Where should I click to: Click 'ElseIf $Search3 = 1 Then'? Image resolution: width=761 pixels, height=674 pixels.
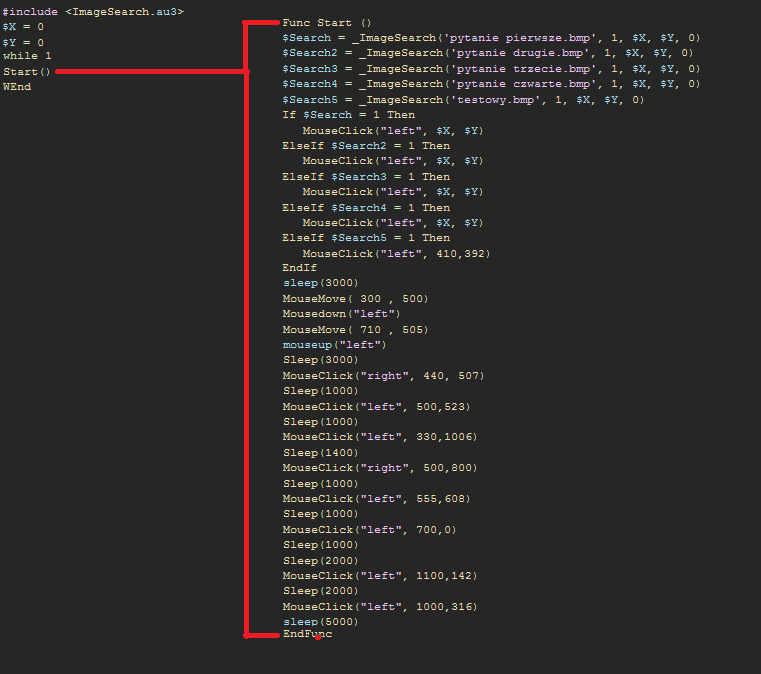pos(366,177)
